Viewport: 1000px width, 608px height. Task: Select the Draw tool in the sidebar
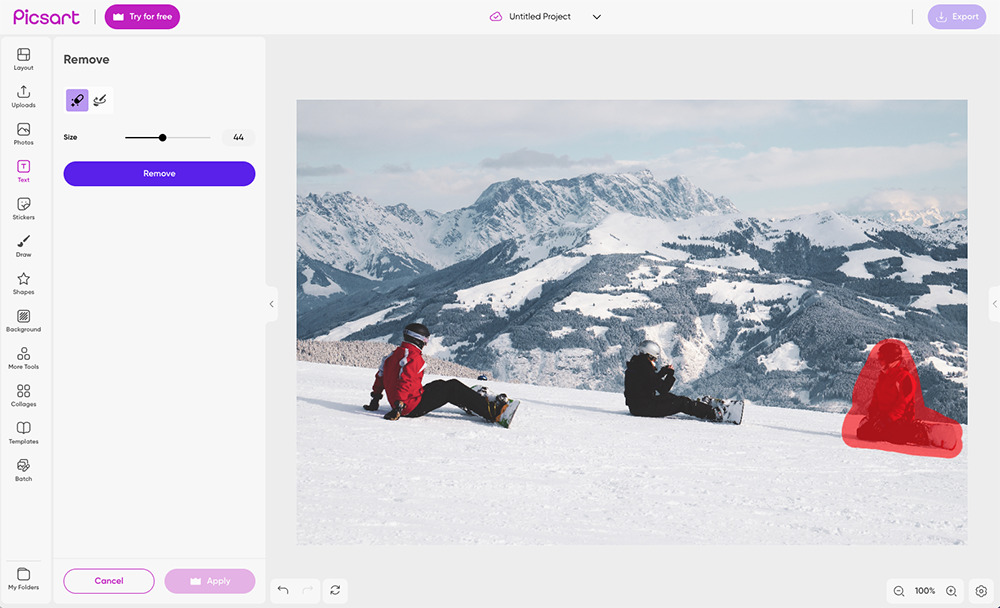click(x=23, y=246)
